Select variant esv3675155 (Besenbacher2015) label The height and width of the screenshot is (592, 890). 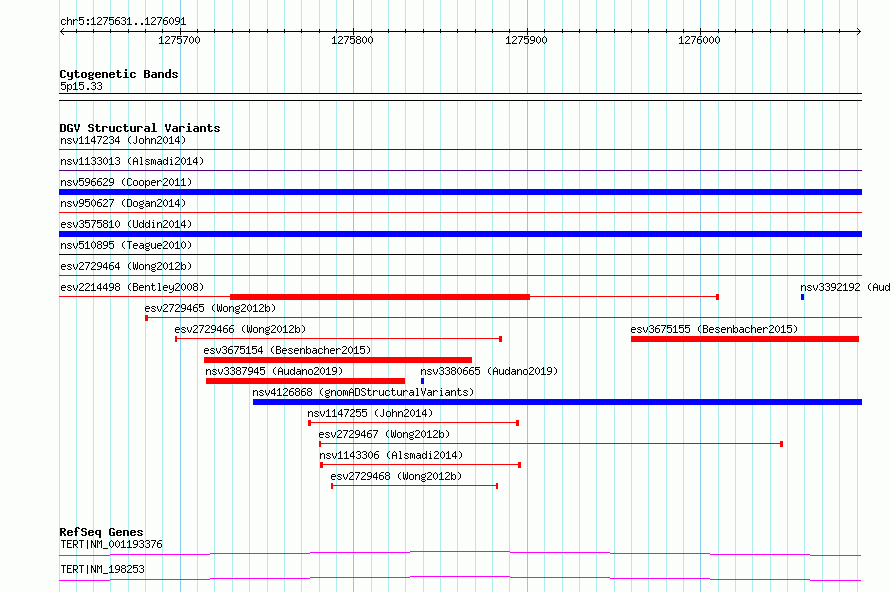click(x=714, y=329)
